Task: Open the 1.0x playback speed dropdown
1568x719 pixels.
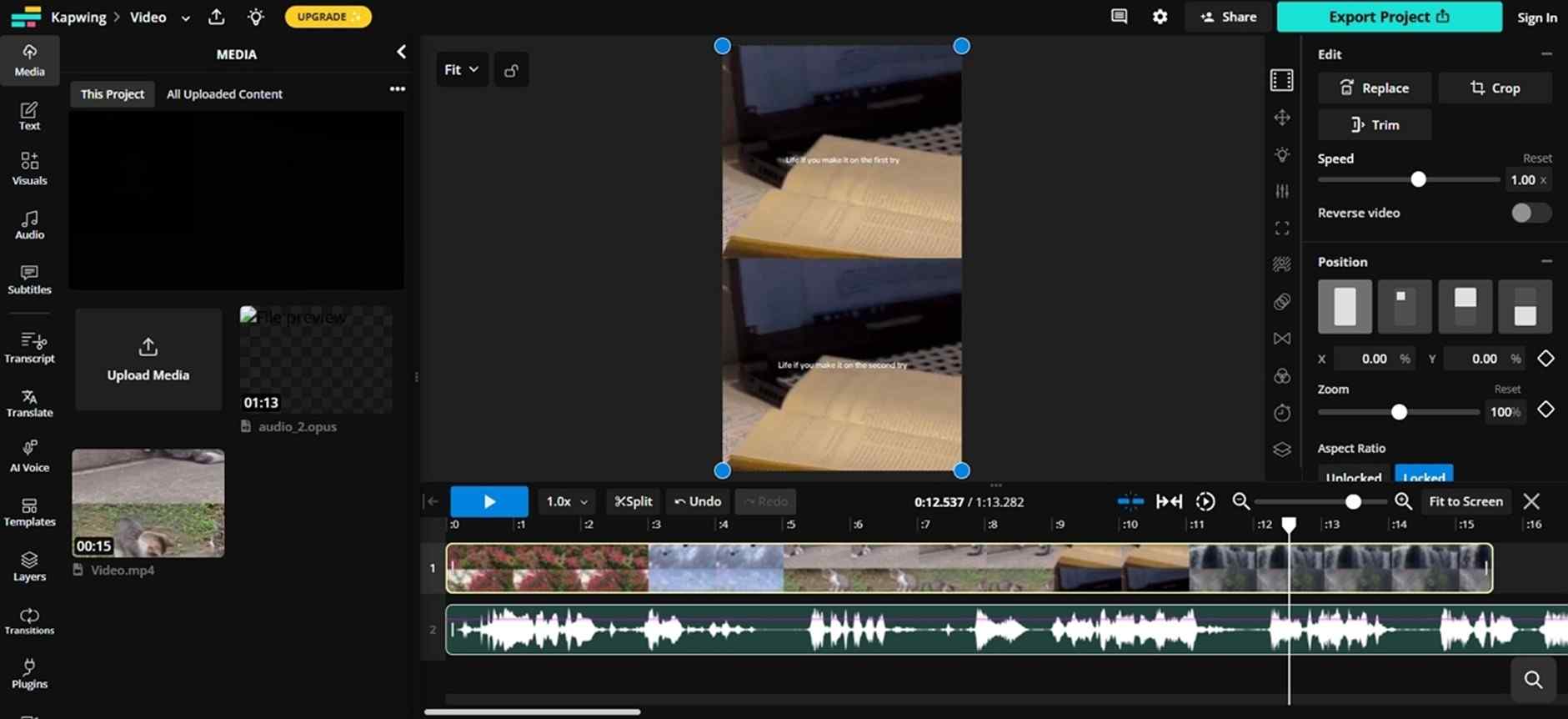Action: pos(566,501)
